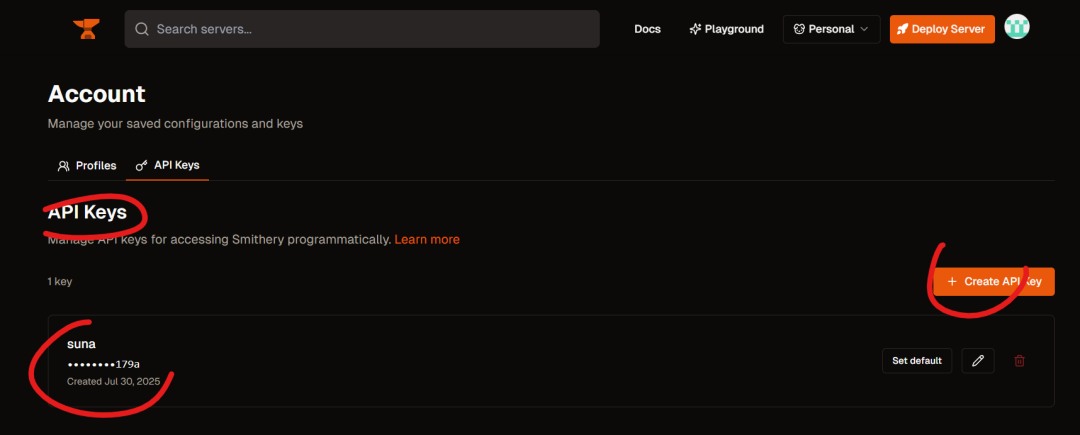This screenshot has height=435, width=1080.
Task: Delete the suna key with trash icon
Action: (1019, 361)
